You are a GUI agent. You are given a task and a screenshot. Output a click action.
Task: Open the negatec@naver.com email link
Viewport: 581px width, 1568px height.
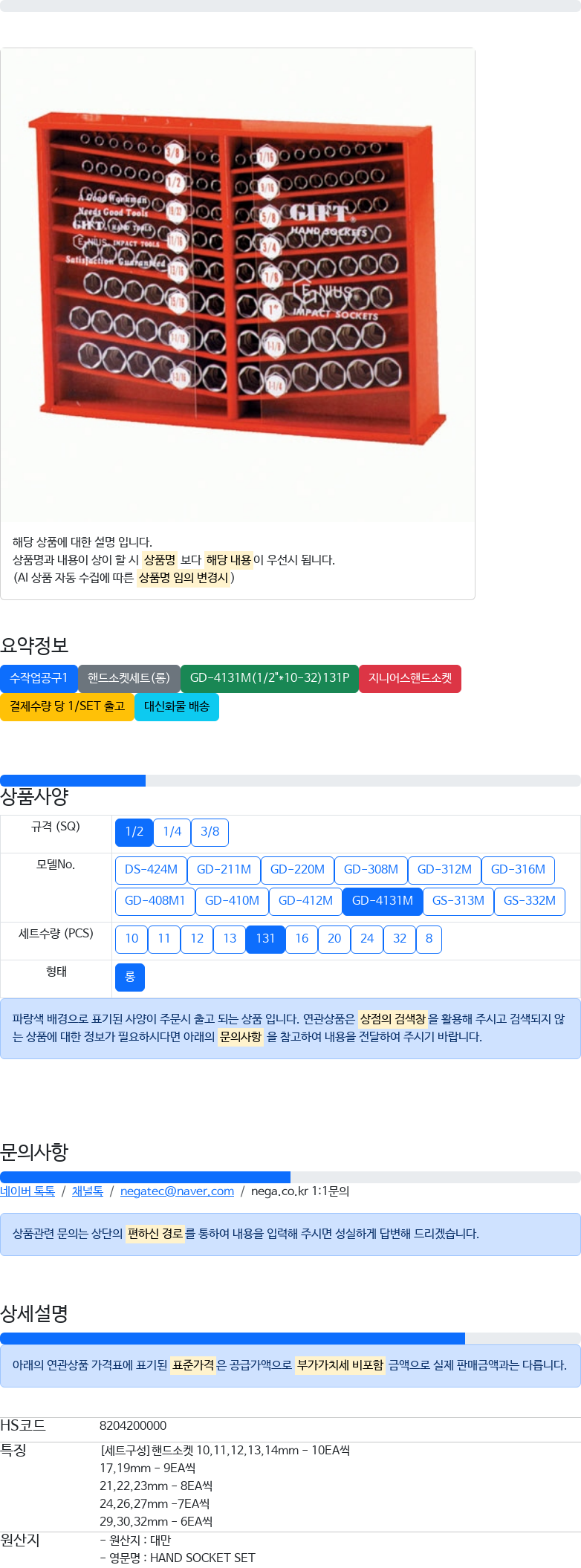pyautogui.click(x=177, y=1191)
